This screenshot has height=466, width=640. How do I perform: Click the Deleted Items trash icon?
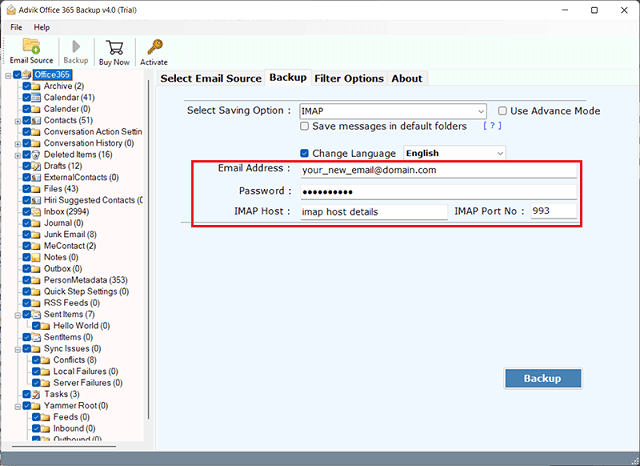click(36, 155)
